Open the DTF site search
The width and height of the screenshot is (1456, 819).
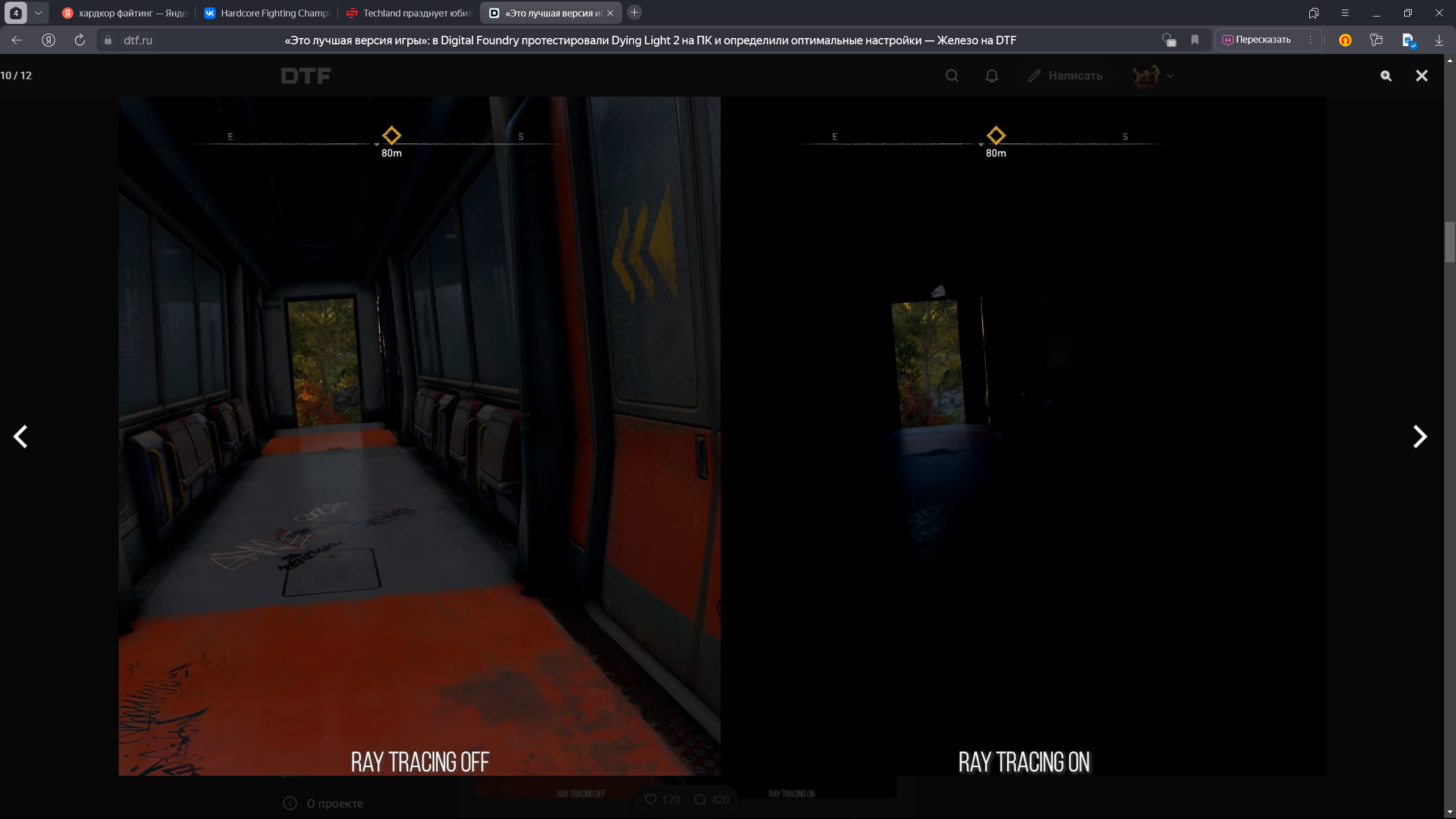pyautogui.click(x=952, y=76)
